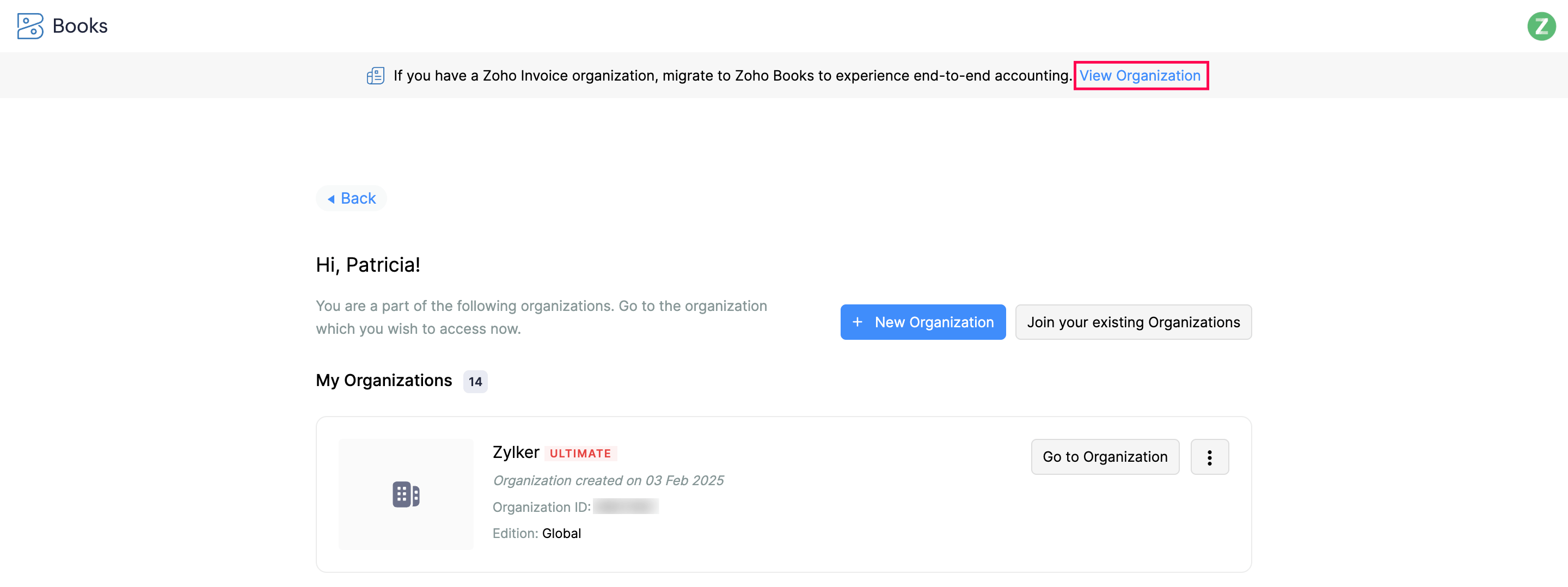The height and width of the screenshot is (587, 1568).
Task: Click the migration banner document icon
Action: tap(376, 76)
